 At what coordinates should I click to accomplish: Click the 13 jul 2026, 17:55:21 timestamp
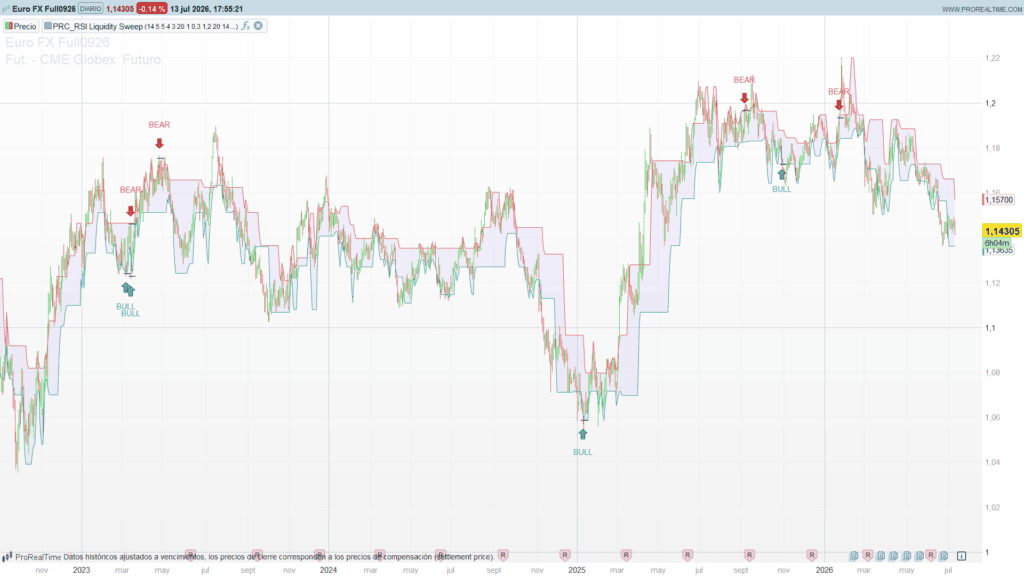(206, 9)
